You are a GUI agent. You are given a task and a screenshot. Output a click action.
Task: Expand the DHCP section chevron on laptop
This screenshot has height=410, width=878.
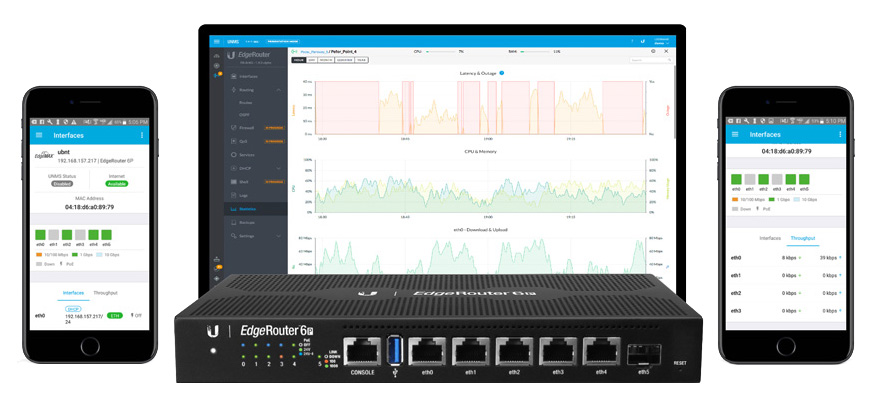coord(279,168)
